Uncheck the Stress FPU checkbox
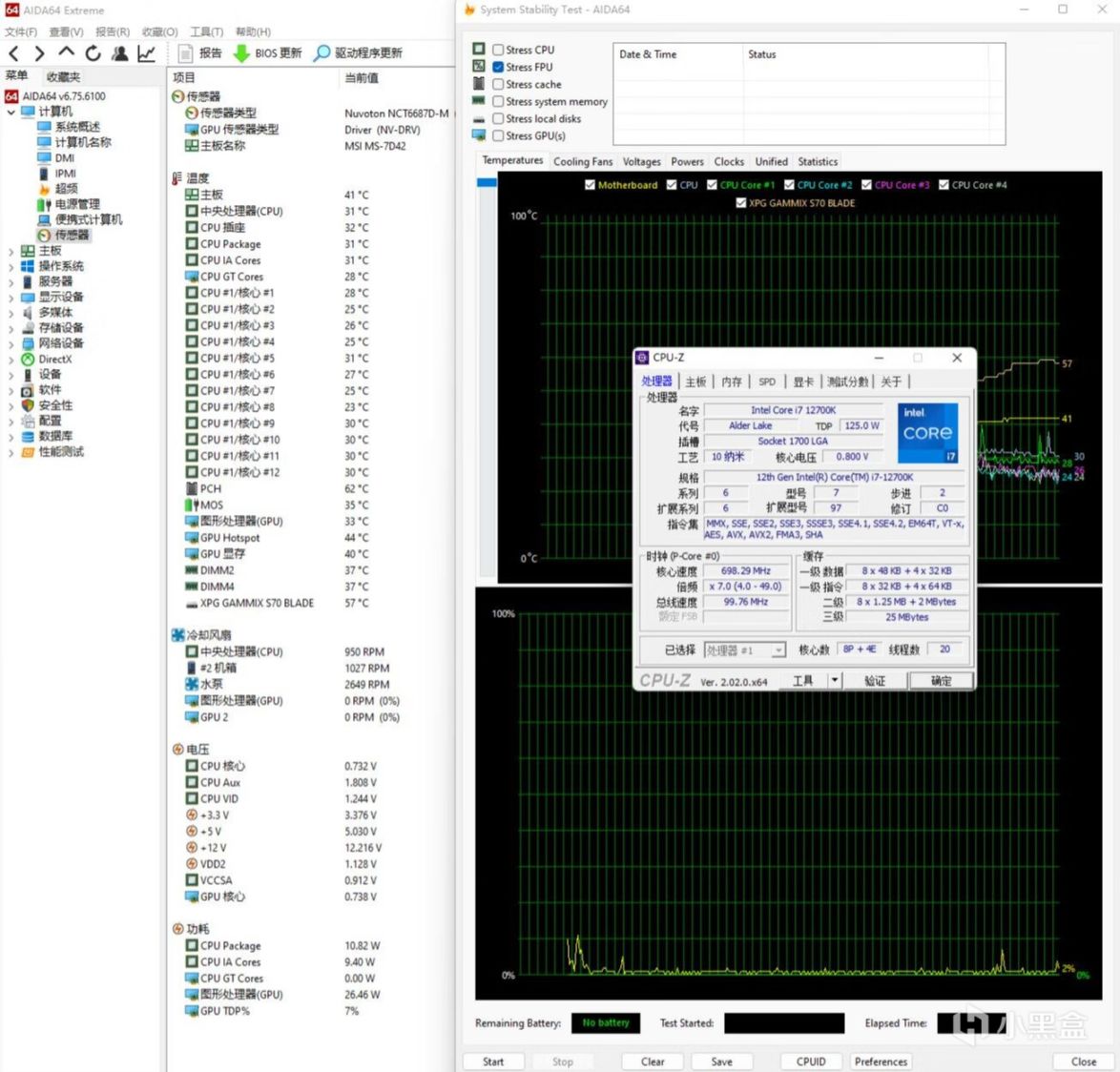 (x=498, y=67)
